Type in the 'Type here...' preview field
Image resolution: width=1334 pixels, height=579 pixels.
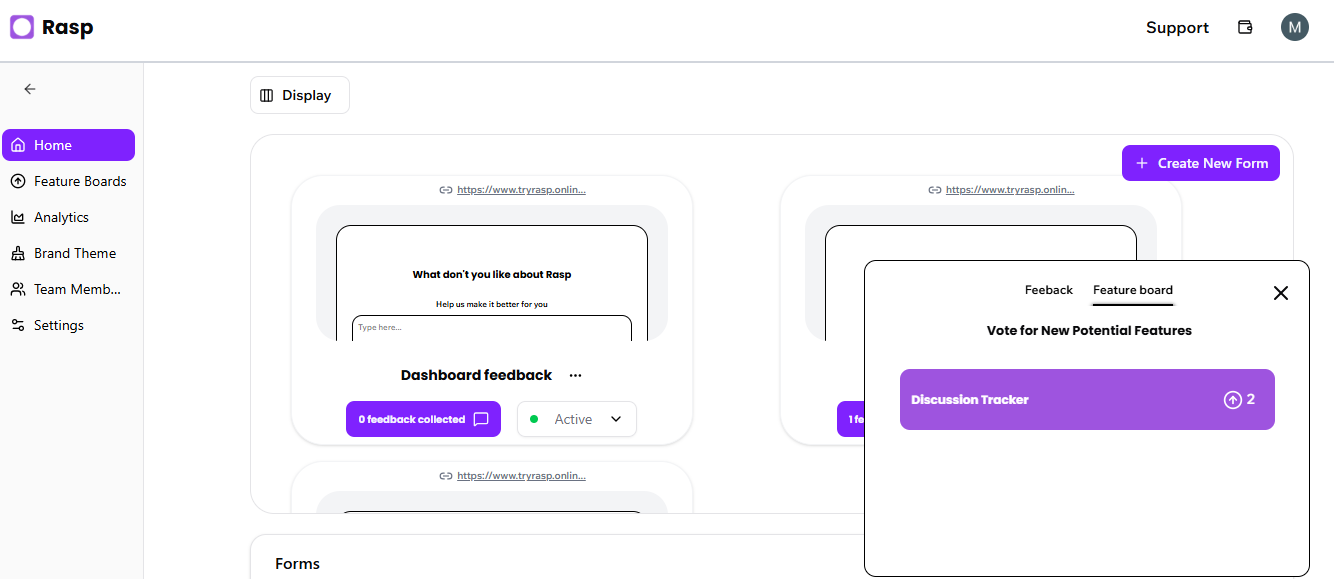click(x=491, y=328)
